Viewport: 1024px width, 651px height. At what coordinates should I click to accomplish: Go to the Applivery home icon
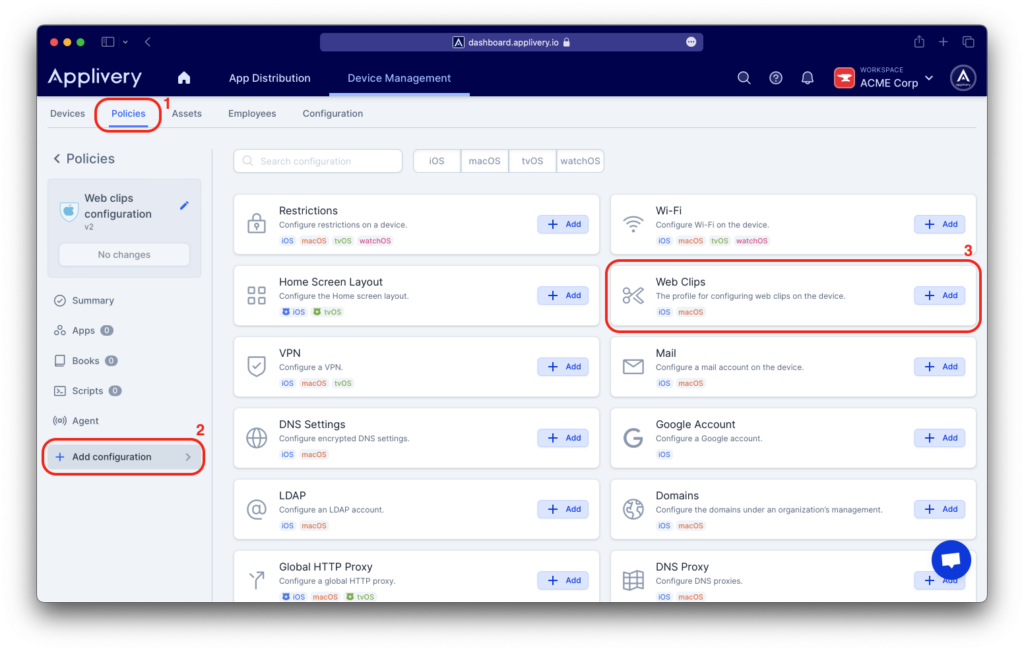(x=184, y=78)
